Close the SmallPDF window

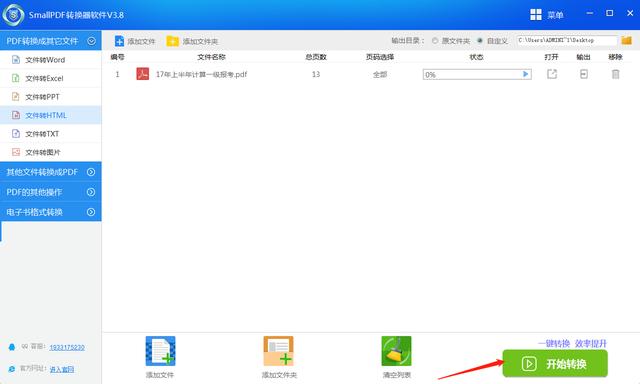click(x=630, y=13)
